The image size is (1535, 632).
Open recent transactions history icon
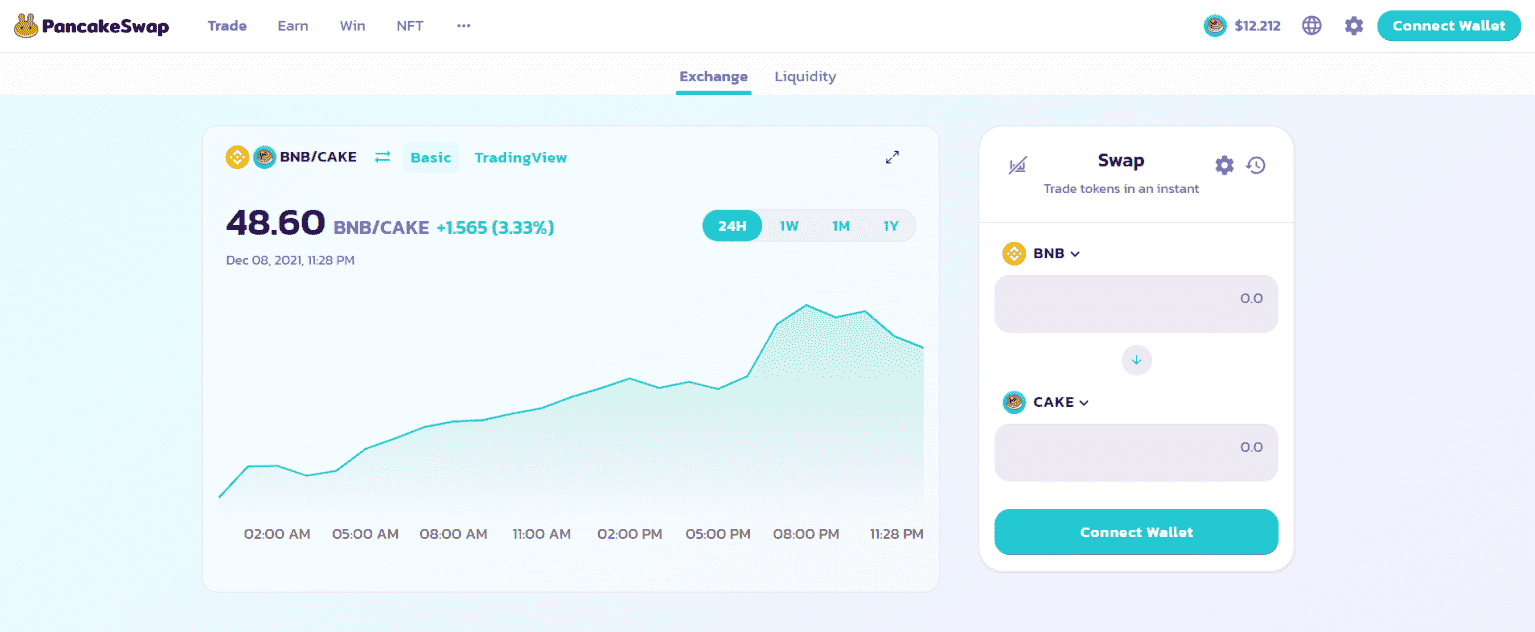(x=1256, y=165)
